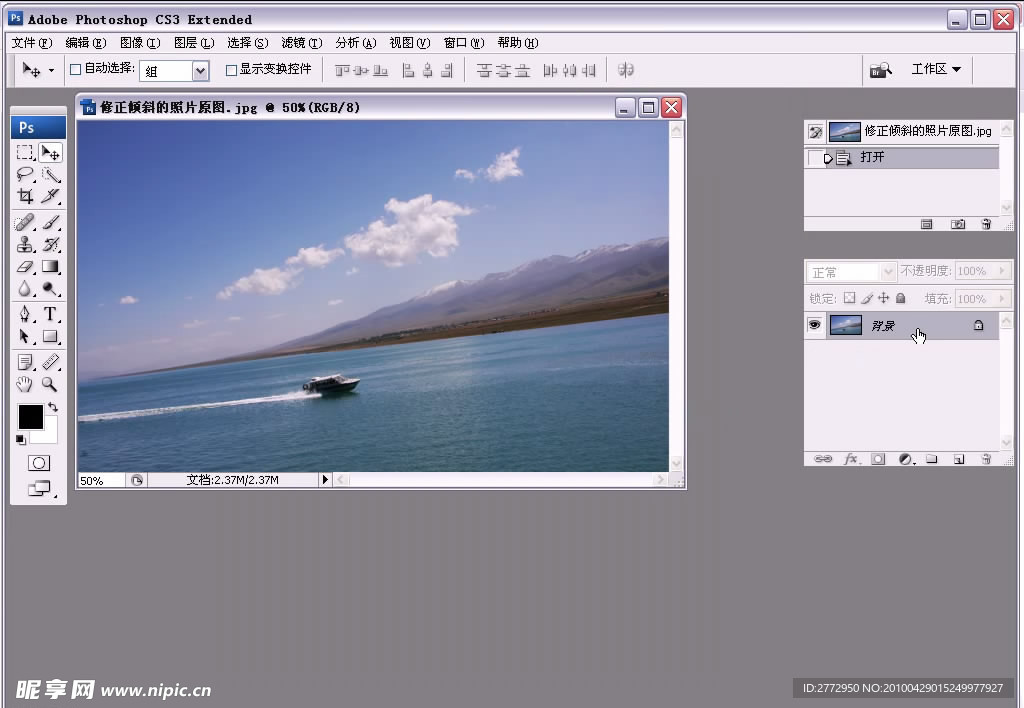The image size is (1024, 708).
Task: Select the Rectangular Marquee tool
Action: (25, 152)
